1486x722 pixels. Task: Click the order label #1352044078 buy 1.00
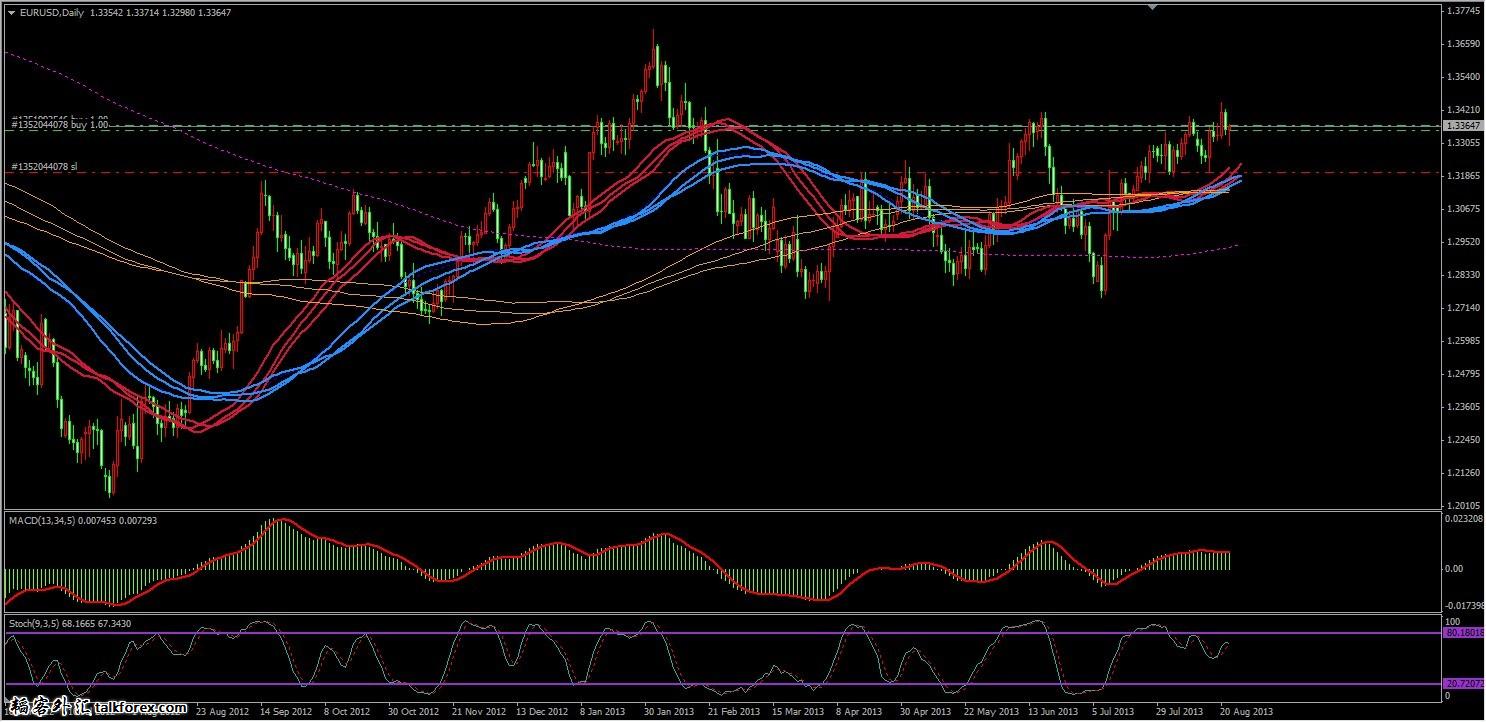point(60,126)
